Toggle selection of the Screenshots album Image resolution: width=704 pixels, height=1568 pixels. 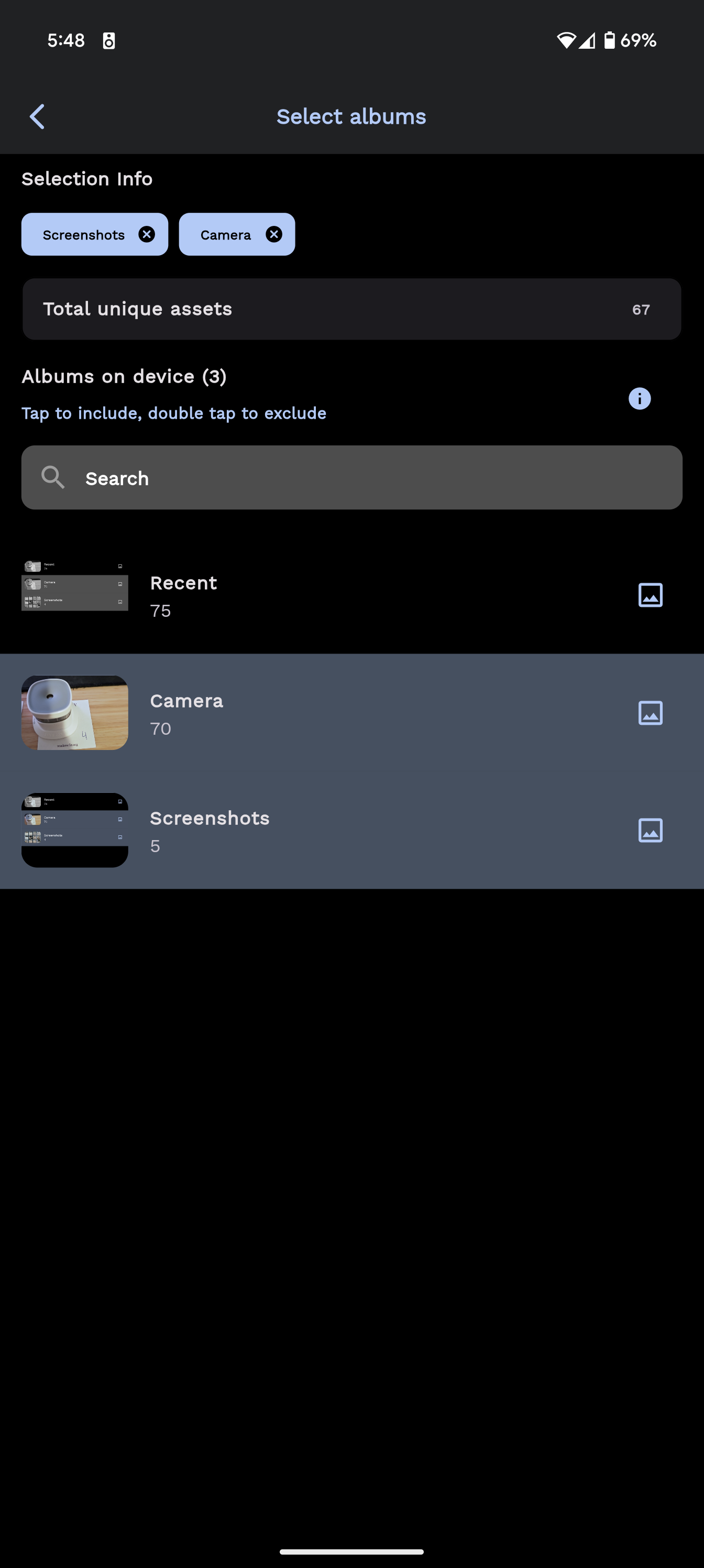point(351,830)
